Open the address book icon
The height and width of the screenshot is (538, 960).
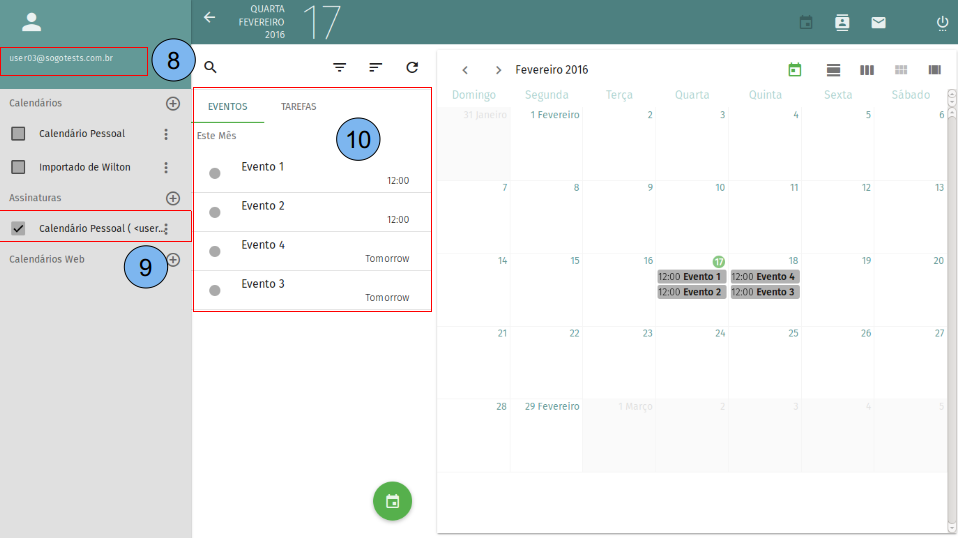[842, 22]
